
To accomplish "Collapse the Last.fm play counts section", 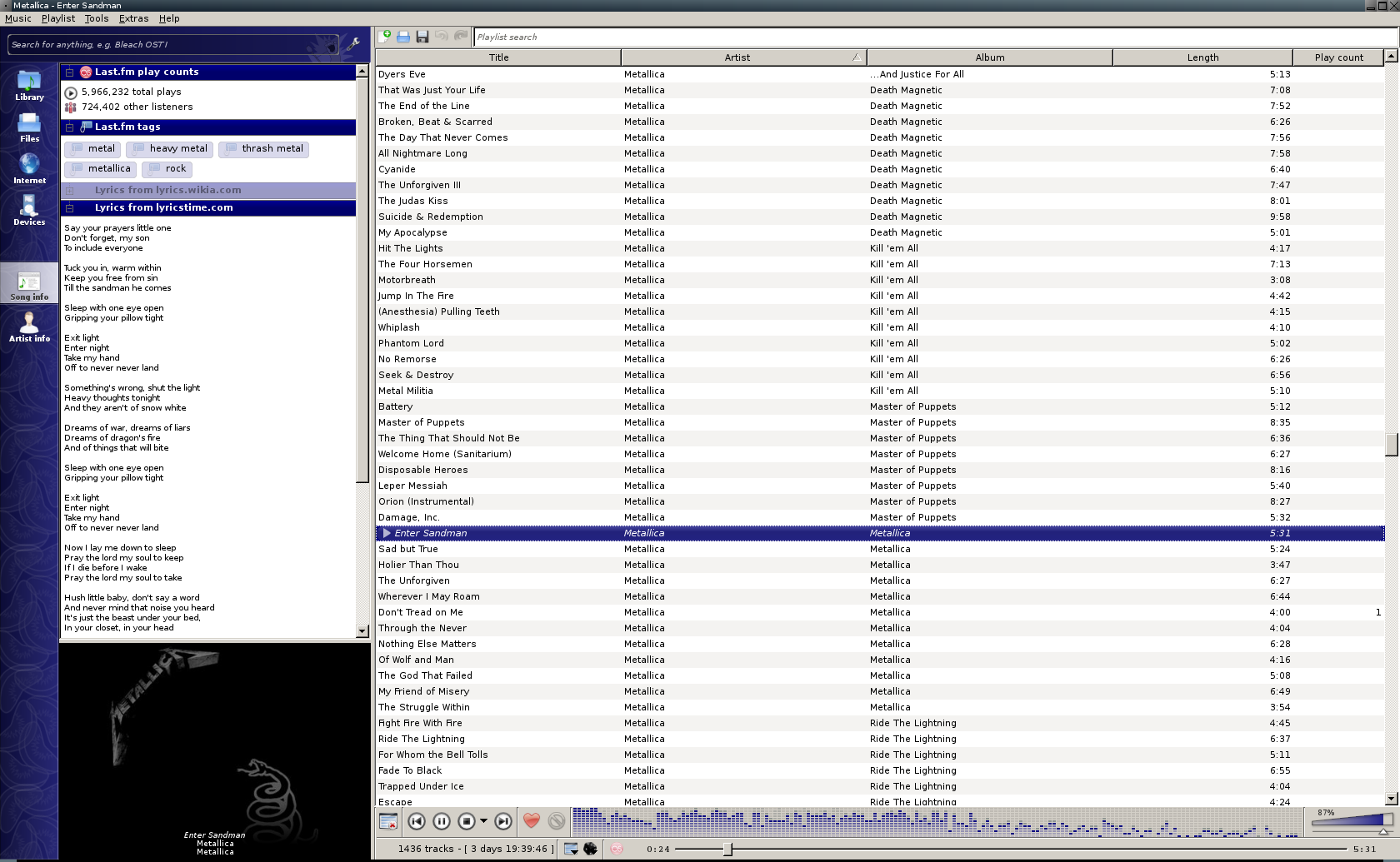I will (x=70, y=72).
